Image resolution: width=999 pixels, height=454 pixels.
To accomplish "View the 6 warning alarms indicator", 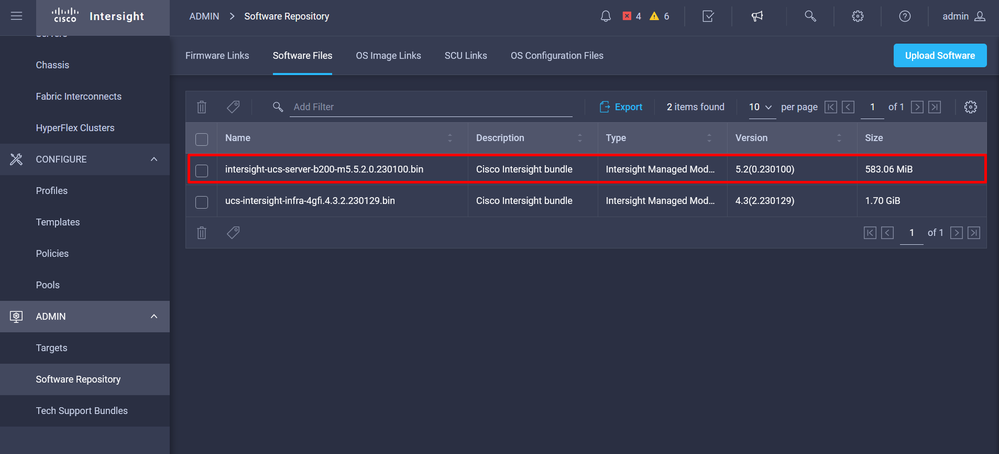I will coord(659,17).
